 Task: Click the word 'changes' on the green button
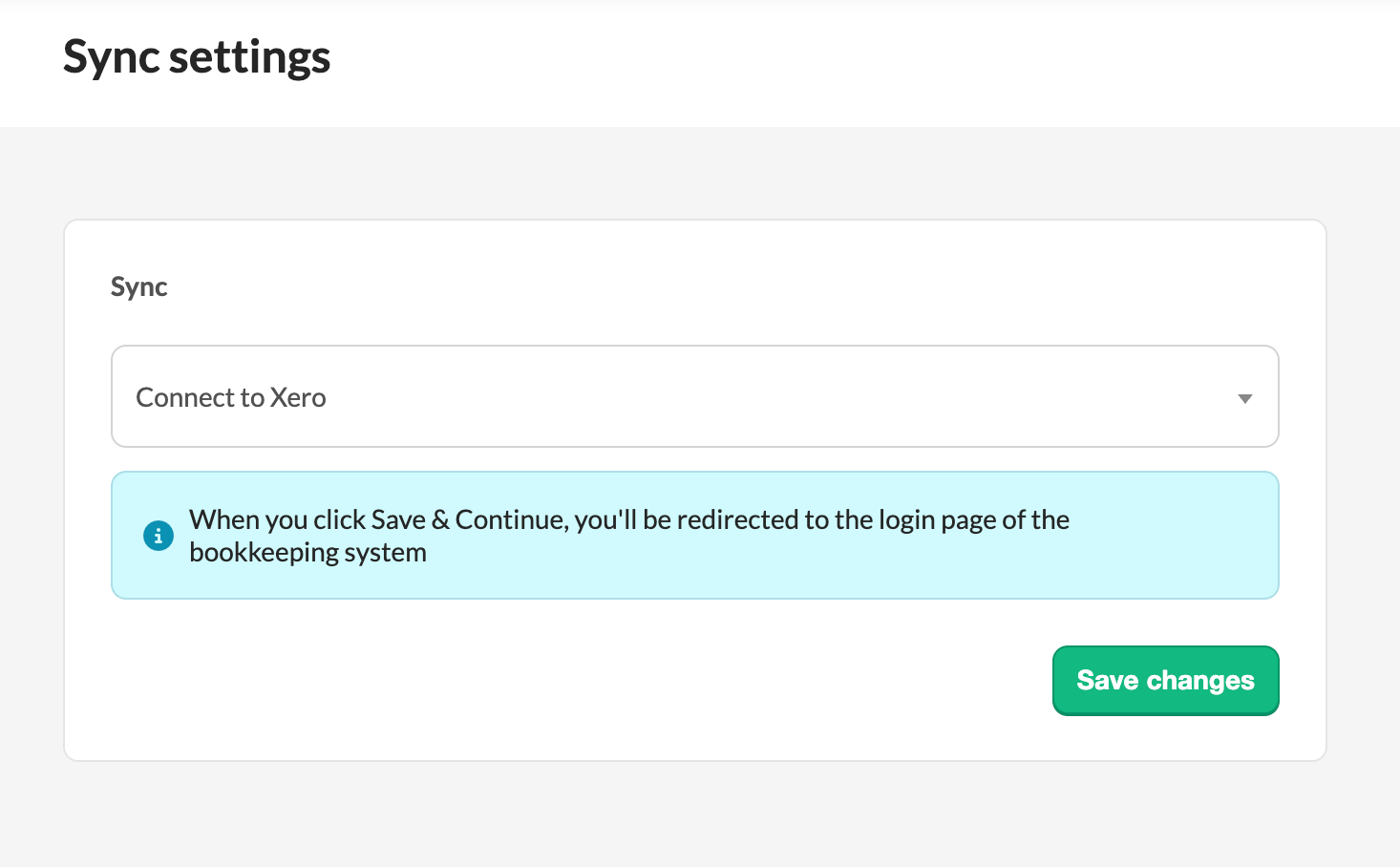pos(1200,681)
